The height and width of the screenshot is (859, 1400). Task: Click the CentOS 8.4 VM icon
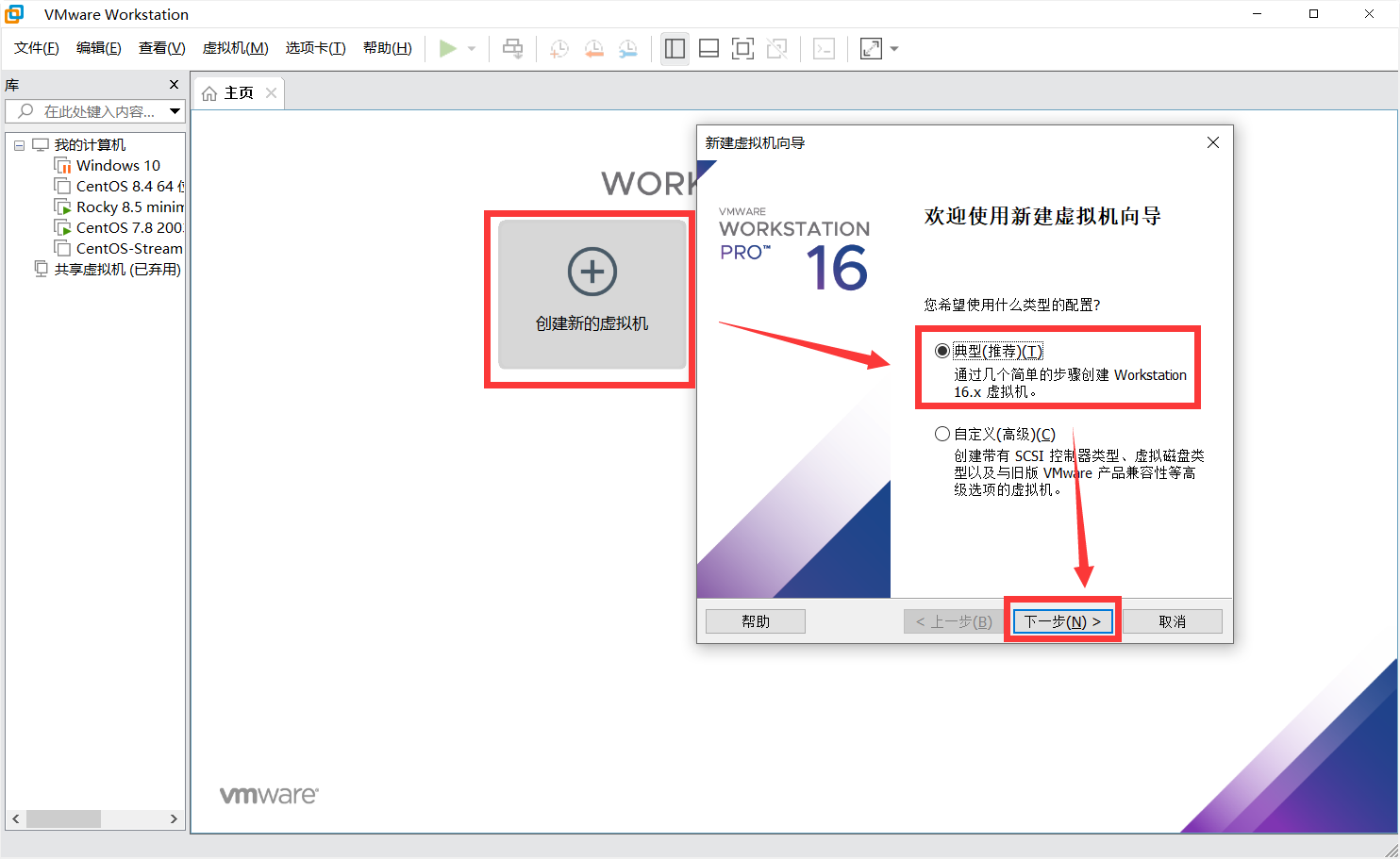[x=63, y=187]
